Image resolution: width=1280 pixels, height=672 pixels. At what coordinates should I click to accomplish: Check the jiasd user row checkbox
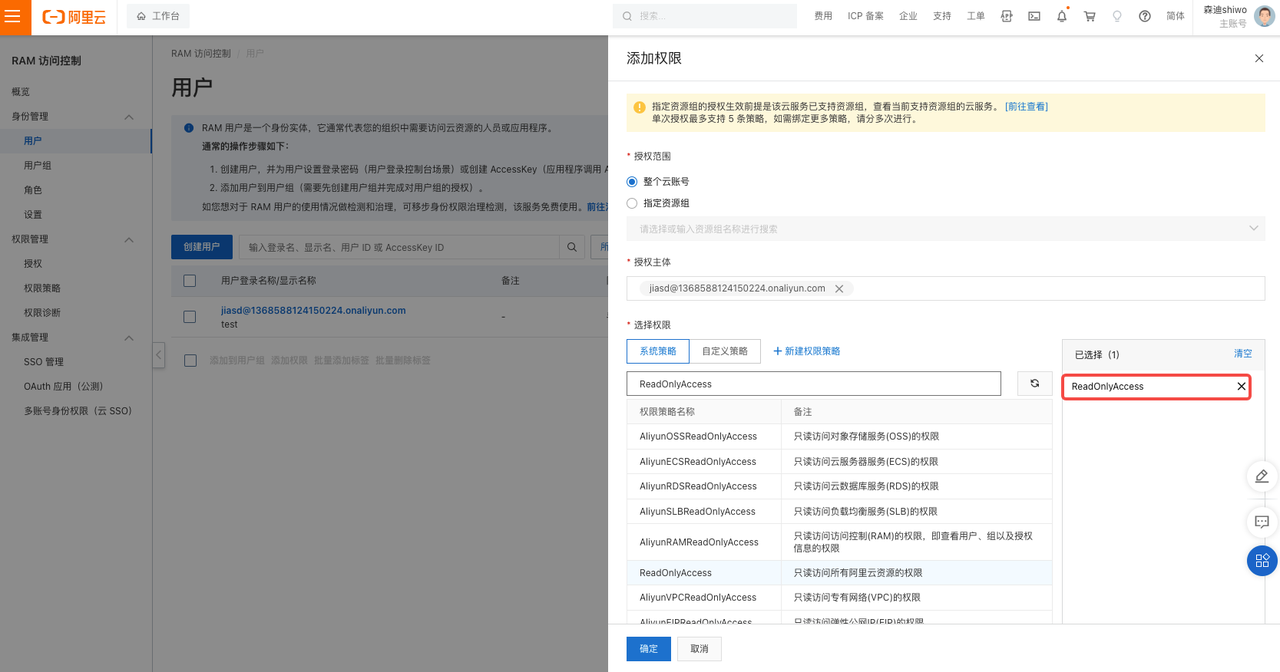pyautogui.click(x=190, y=317)
